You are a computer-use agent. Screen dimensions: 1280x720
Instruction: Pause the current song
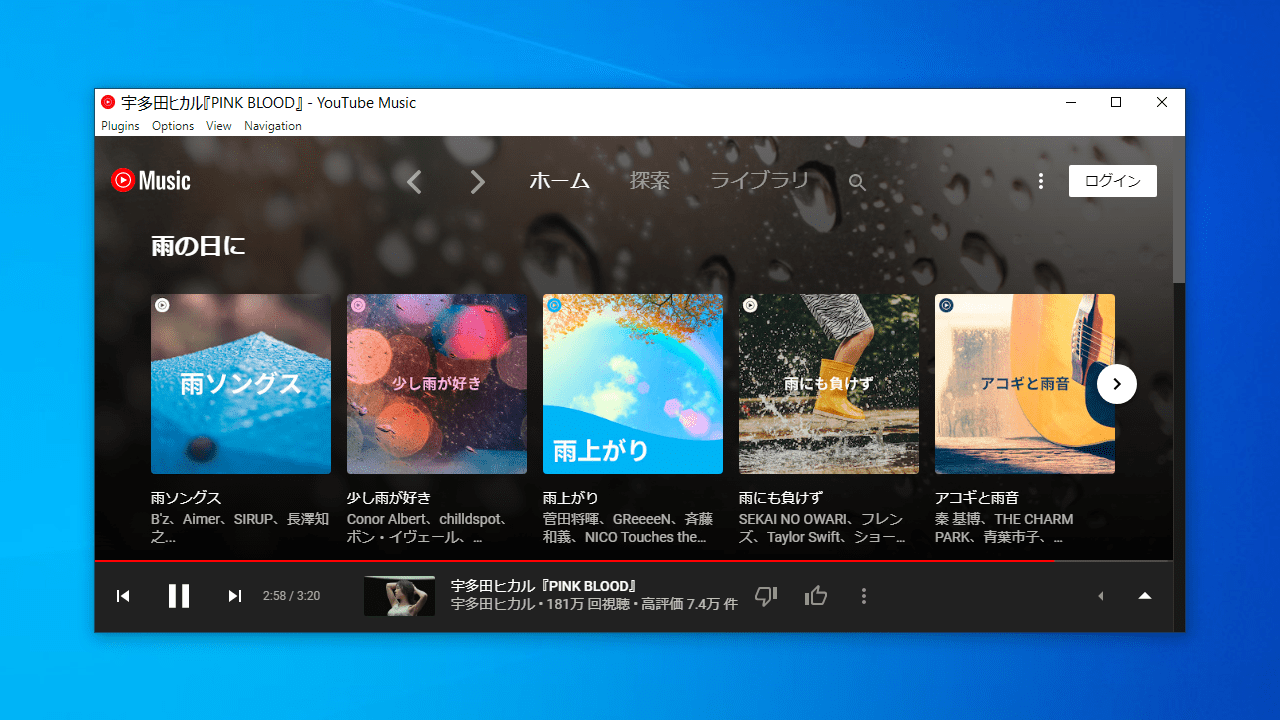tap(179, 596)
